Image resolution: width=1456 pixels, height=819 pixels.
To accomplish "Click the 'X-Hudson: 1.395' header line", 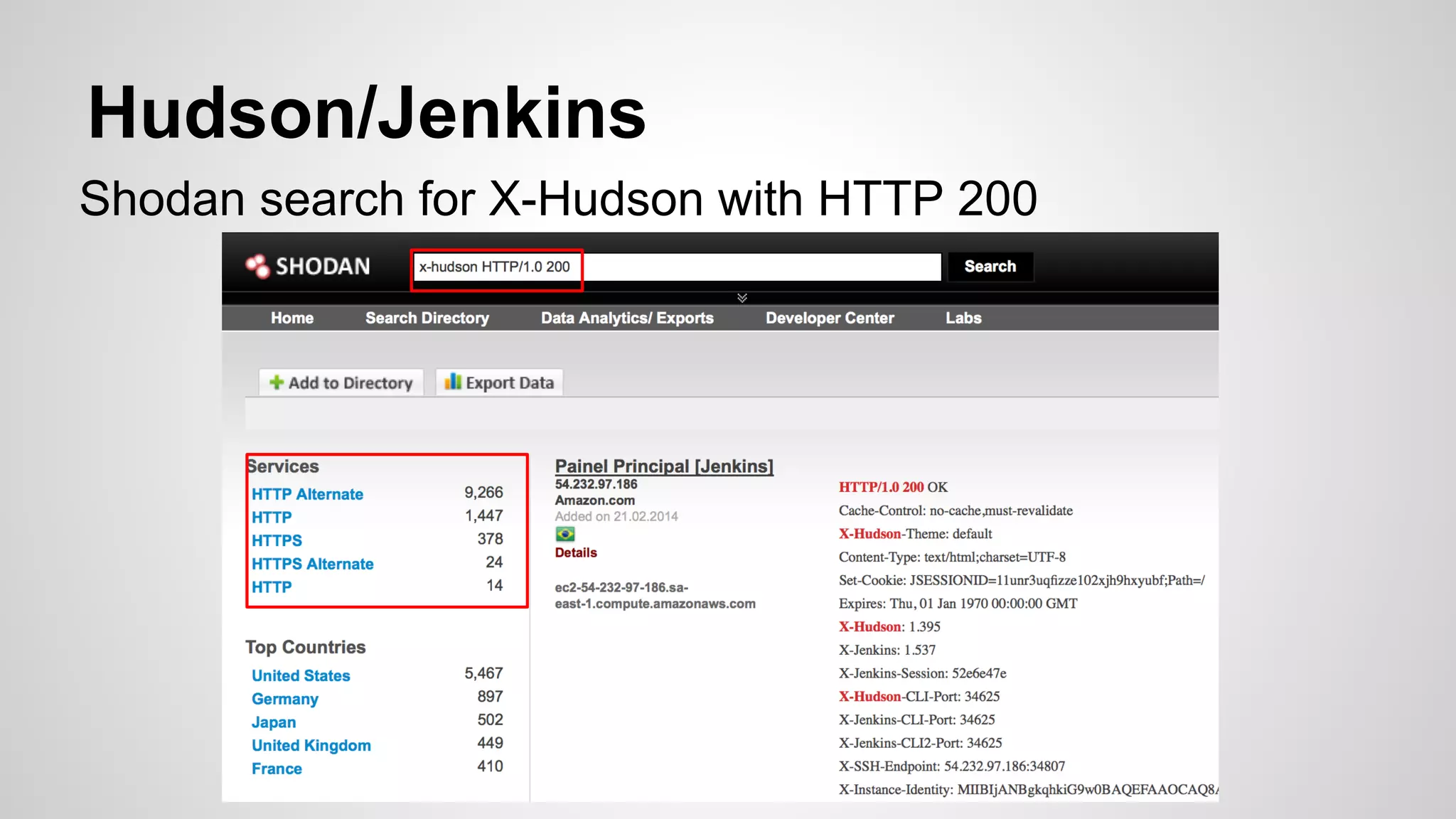I will tap(889, 626).
